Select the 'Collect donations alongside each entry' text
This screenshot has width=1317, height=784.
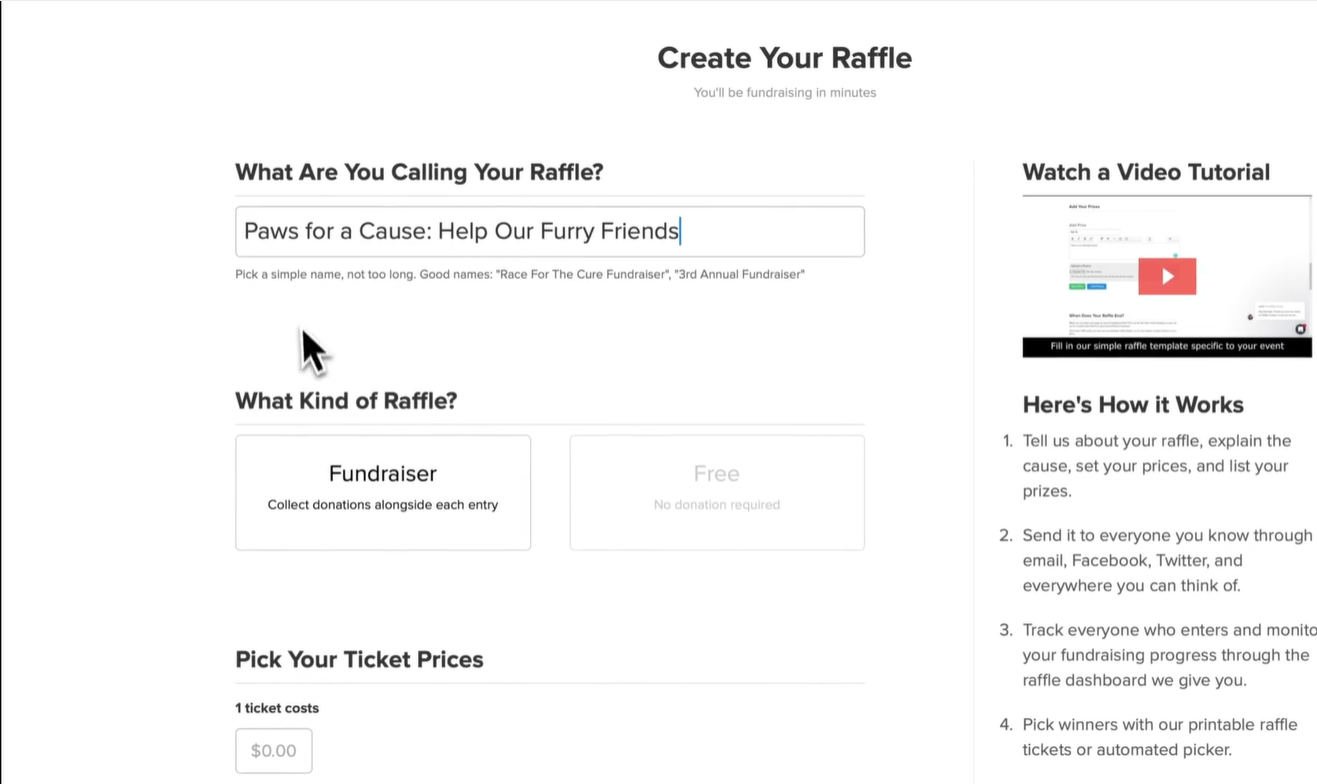tap(382, 504)
